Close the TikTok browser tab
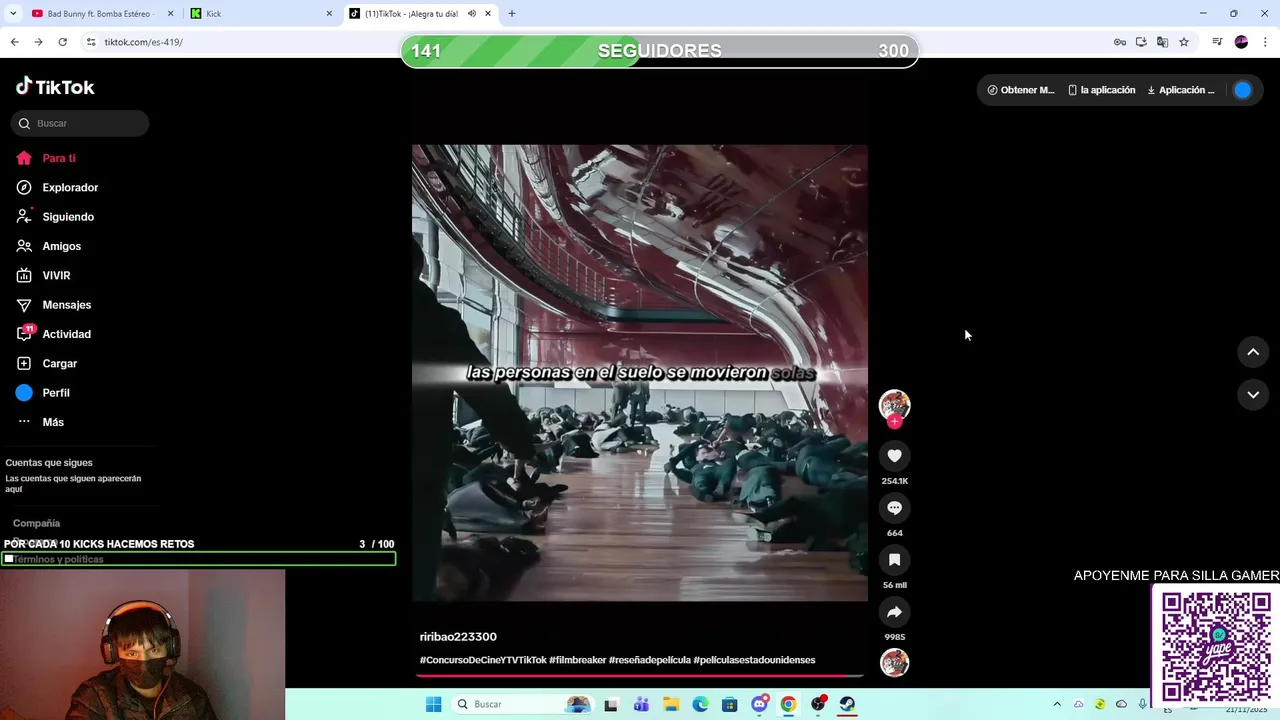Screen dimensions: 1280x720 [488, 14]
